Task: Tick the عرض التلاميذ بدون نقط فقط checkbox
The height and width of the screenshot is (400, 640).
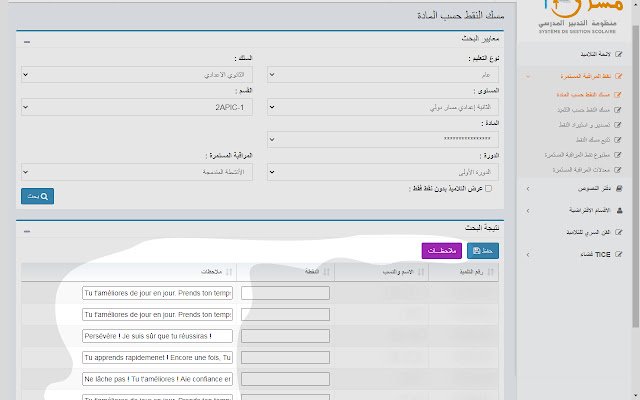Action: [x=488, y=189]
